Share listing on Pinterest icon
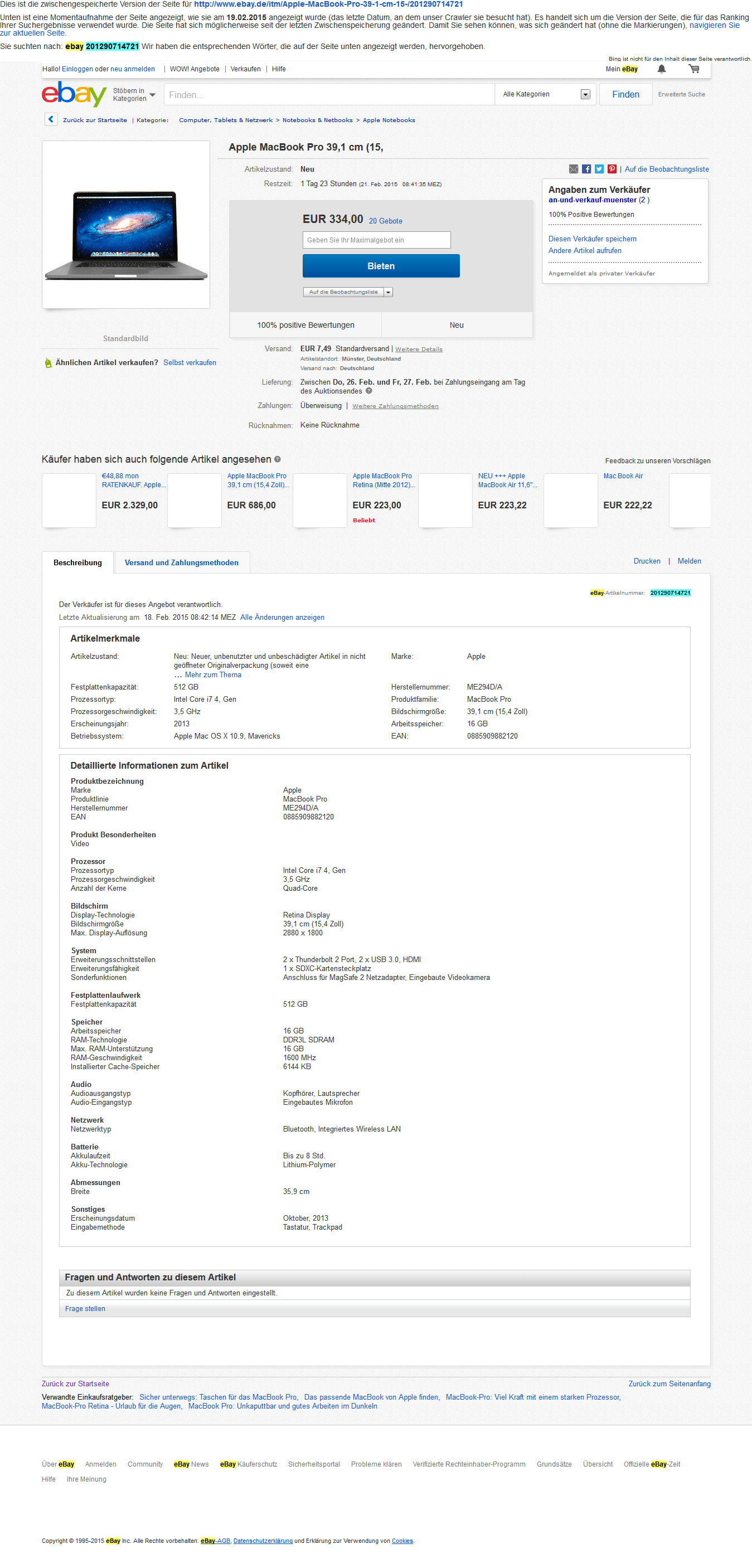Image resolution: width=752 pixels, height=1568 pixels. 612,169
